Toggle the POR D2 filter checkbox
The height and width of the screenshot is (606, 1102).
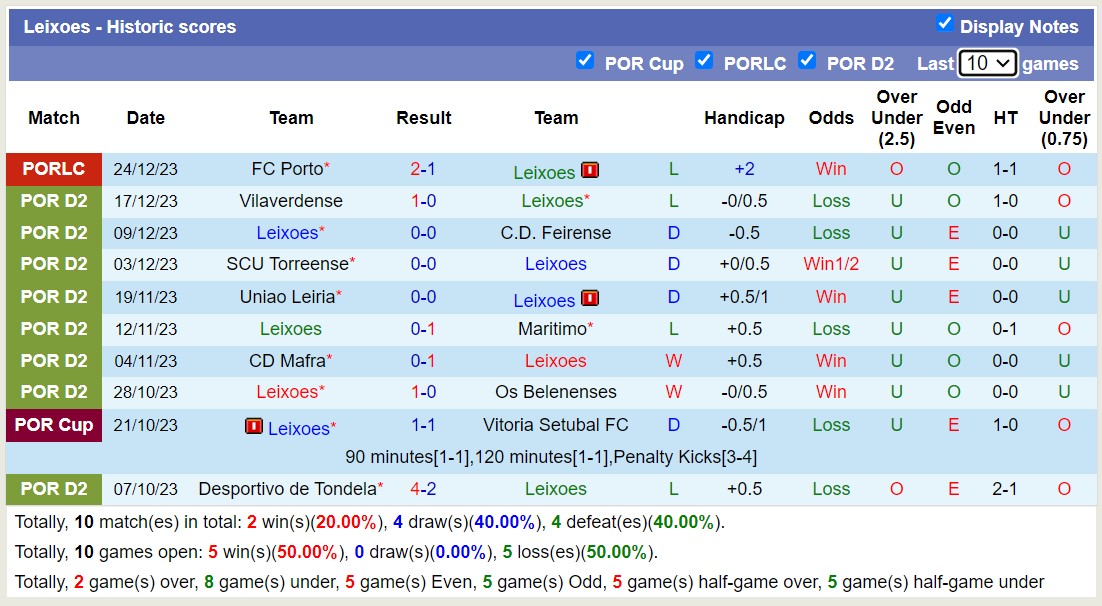[x=807, y=61]
